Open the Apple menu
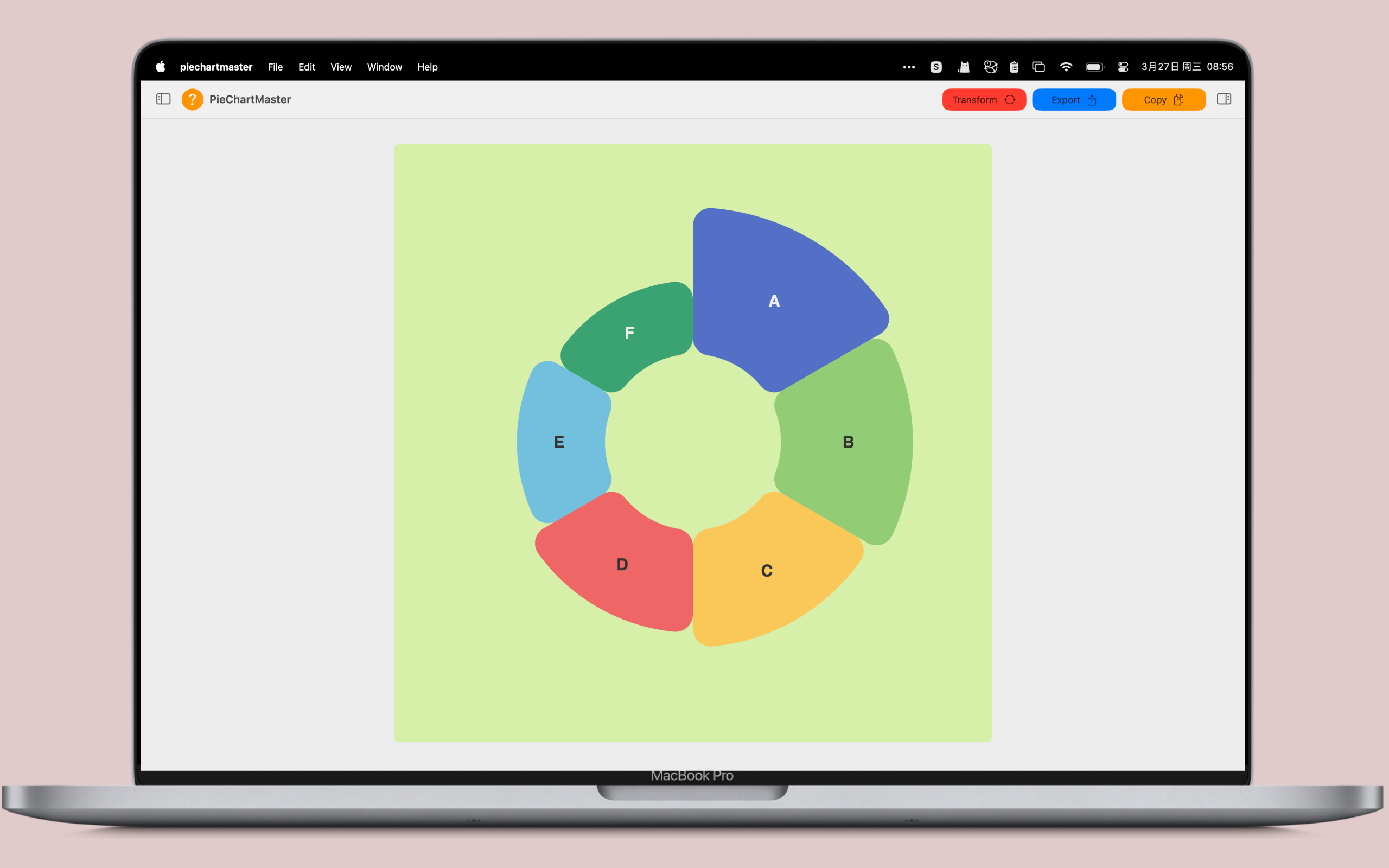This screenshot has height=868, width=1389. [161, 67]
